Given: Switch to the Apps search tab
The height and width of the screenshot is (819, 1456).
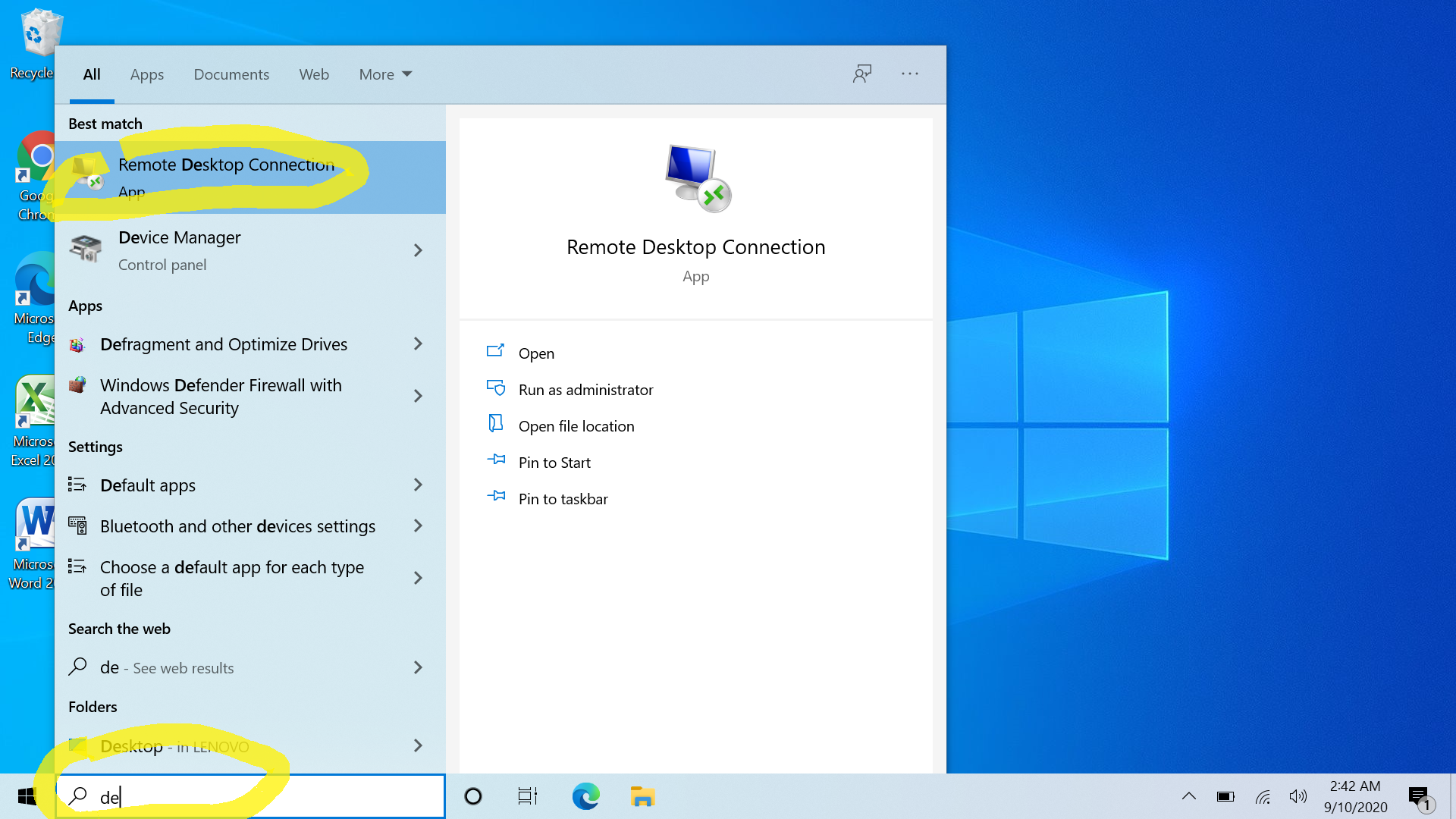Looking at the screenshot, I should pos(146,74).
